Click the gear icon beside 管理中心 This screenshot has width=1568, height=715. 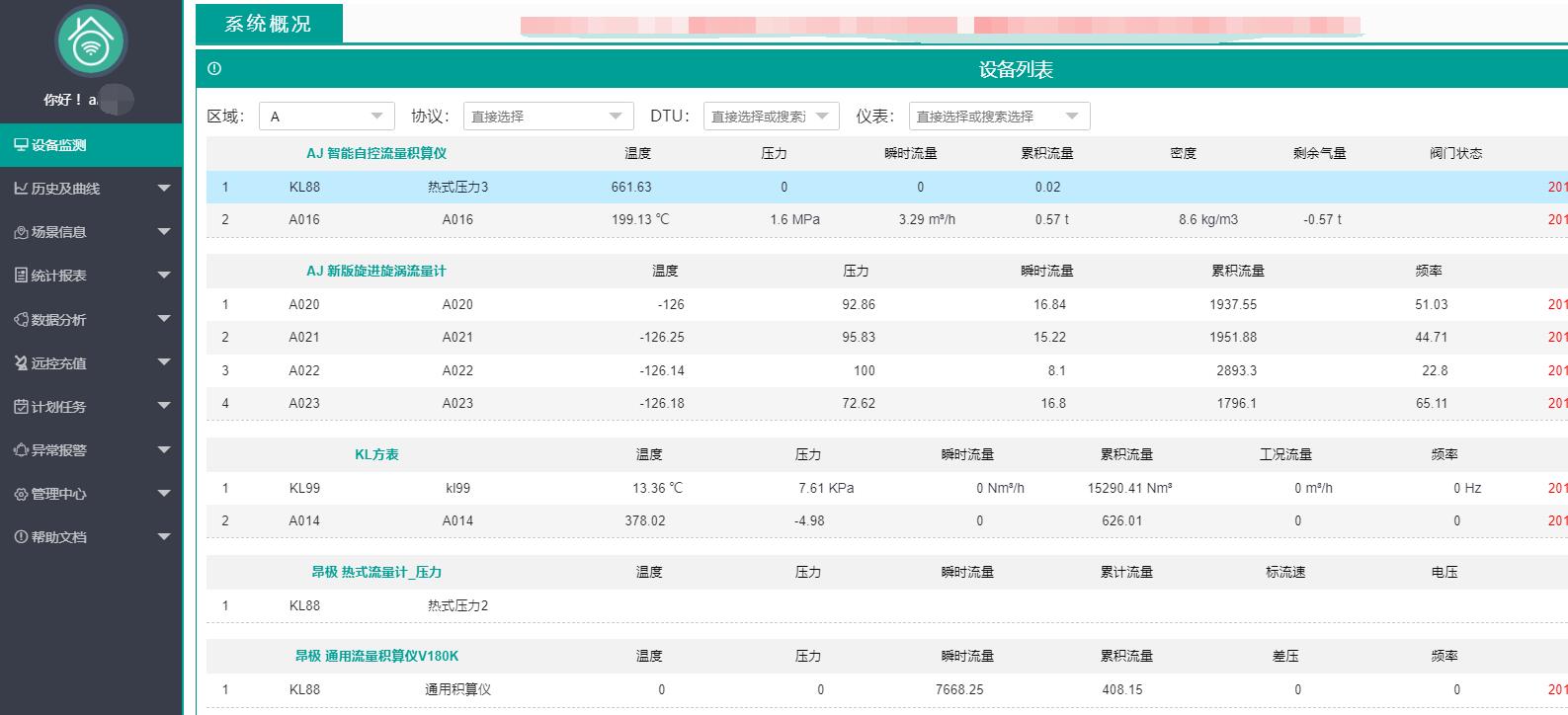click(20, 494)
